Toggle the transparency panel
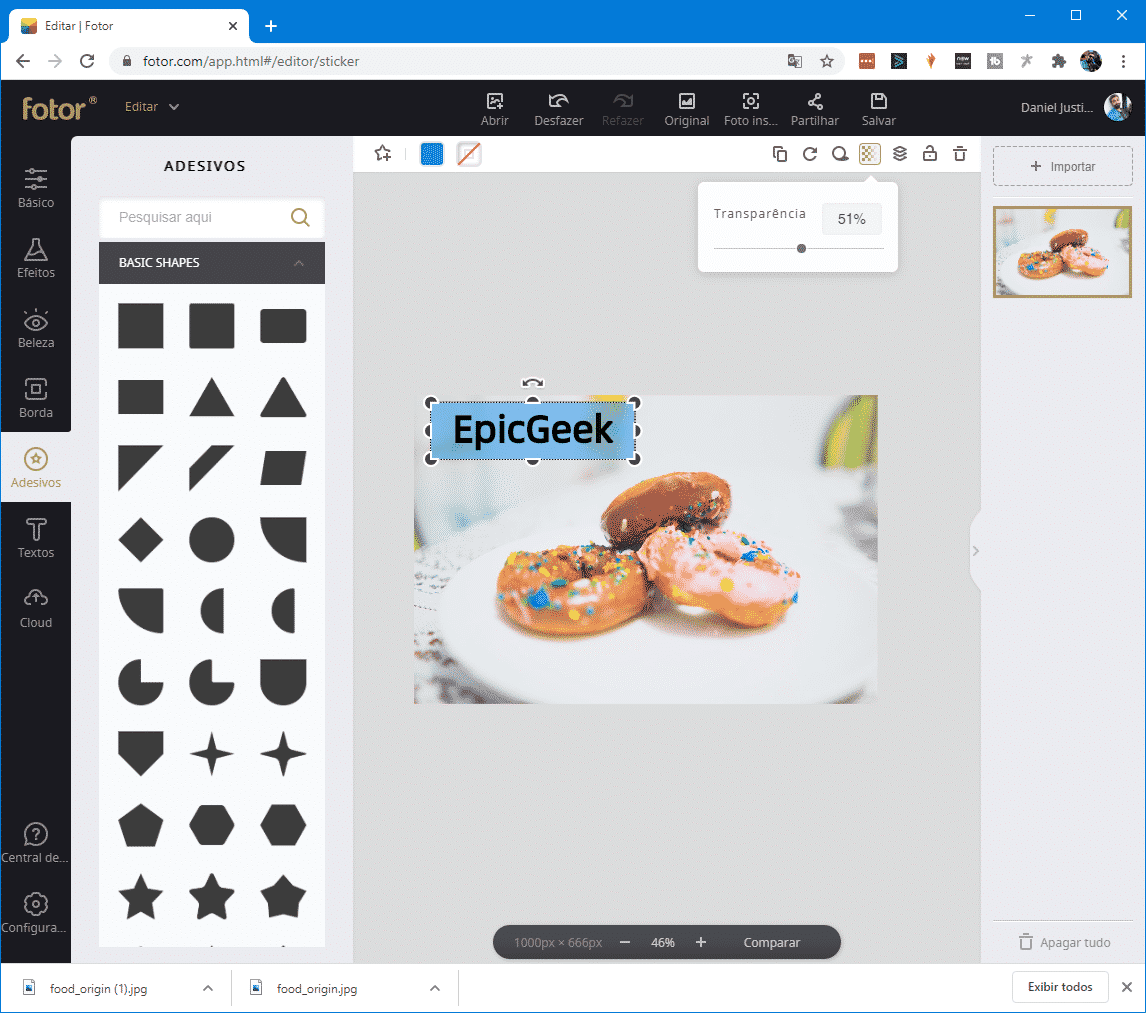1146x1013 pixels. pos(869,154)
